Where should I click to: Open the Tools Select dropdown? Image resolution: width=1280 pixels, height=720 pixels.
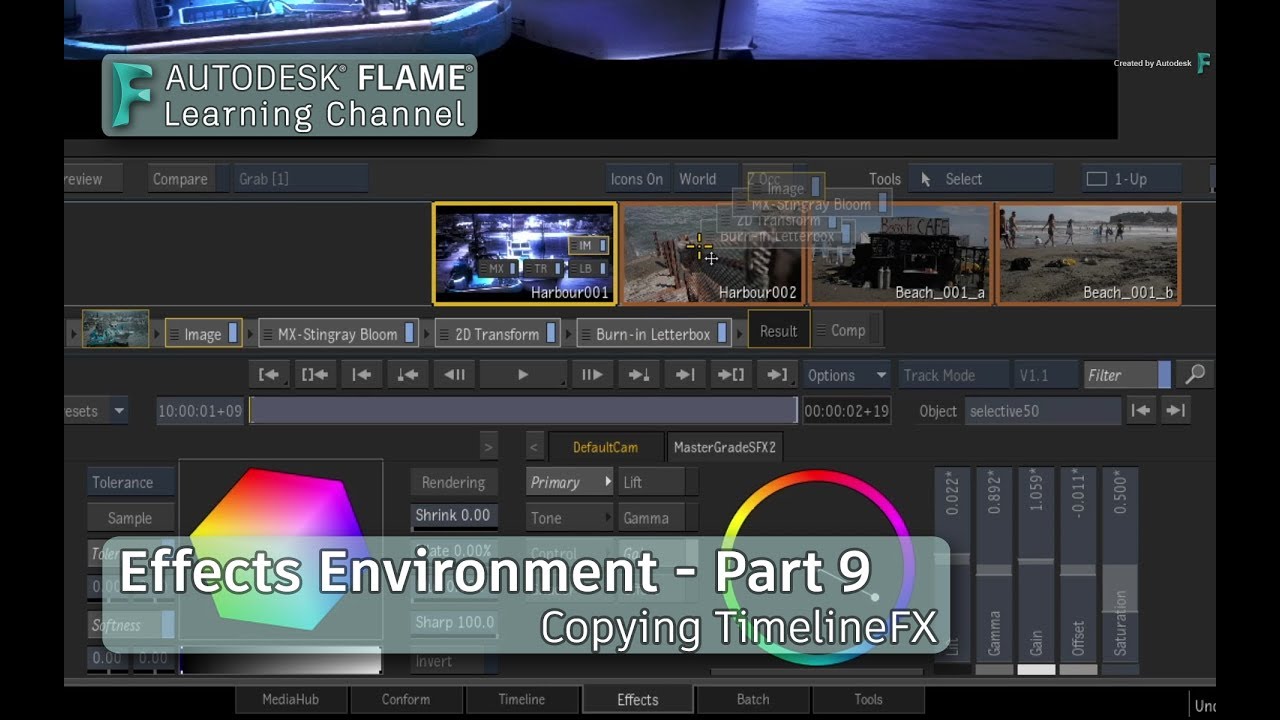click(x=980, y=179)
